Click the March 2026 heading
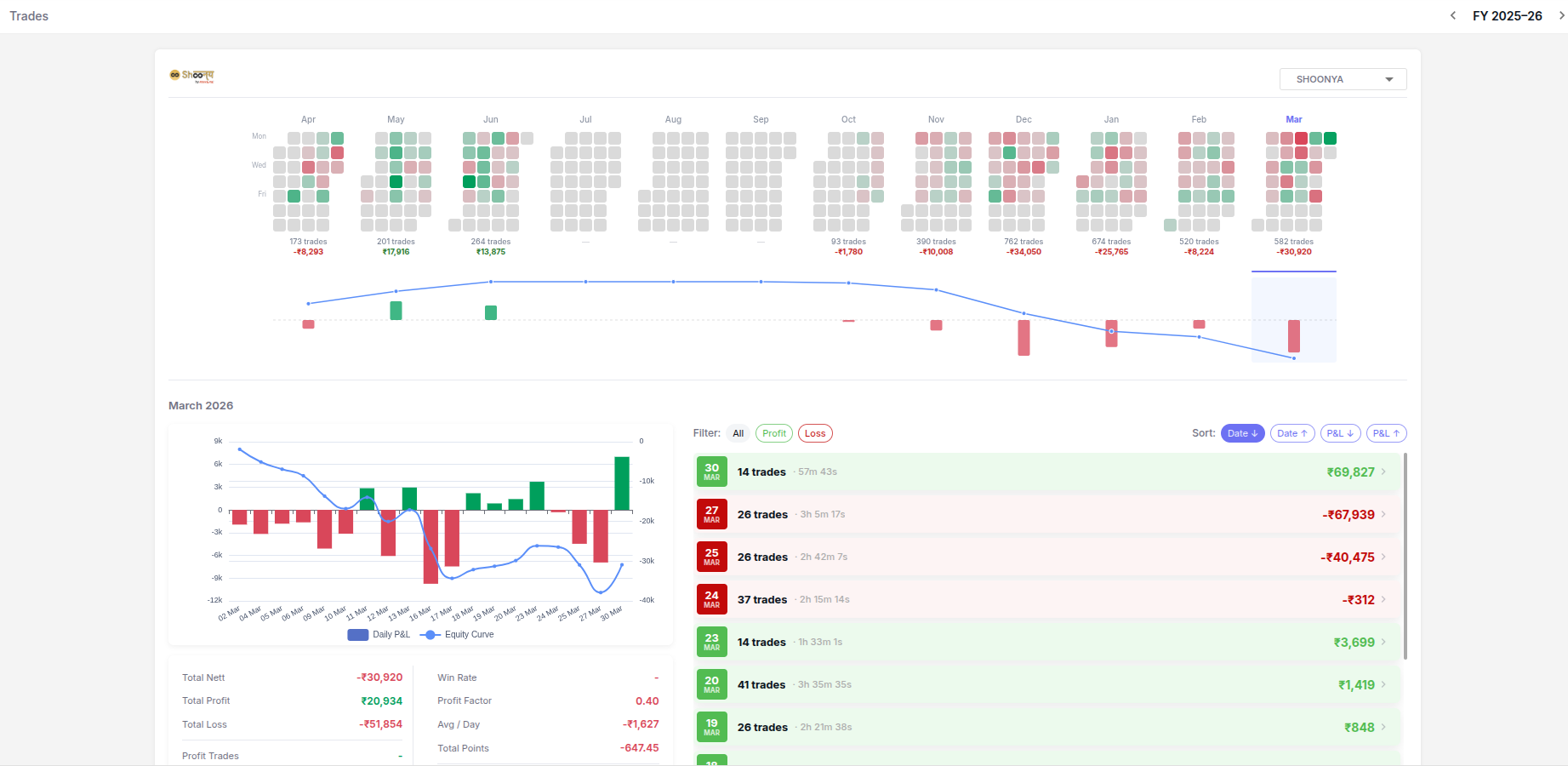The image size is (1568, 766). (x=201, y=406)
